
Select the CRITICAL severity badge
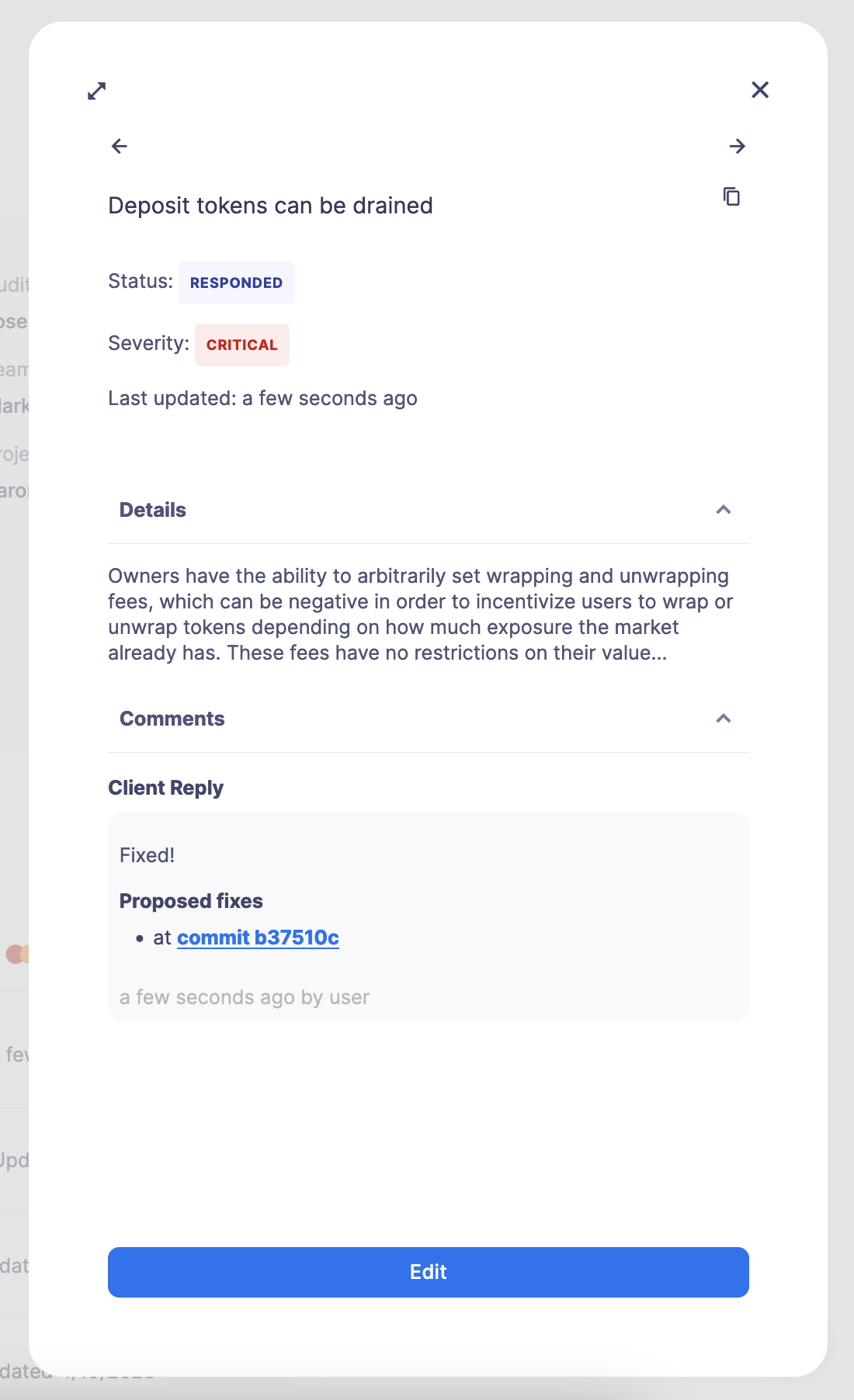pyautogui.click(x=241, y=345)
